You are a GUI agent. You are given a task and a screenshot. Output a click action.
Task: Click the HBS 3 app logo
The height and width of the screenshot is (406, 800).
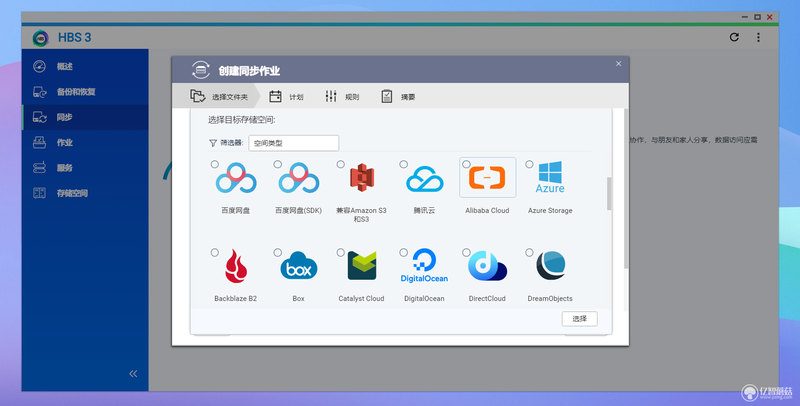point(40,38)
